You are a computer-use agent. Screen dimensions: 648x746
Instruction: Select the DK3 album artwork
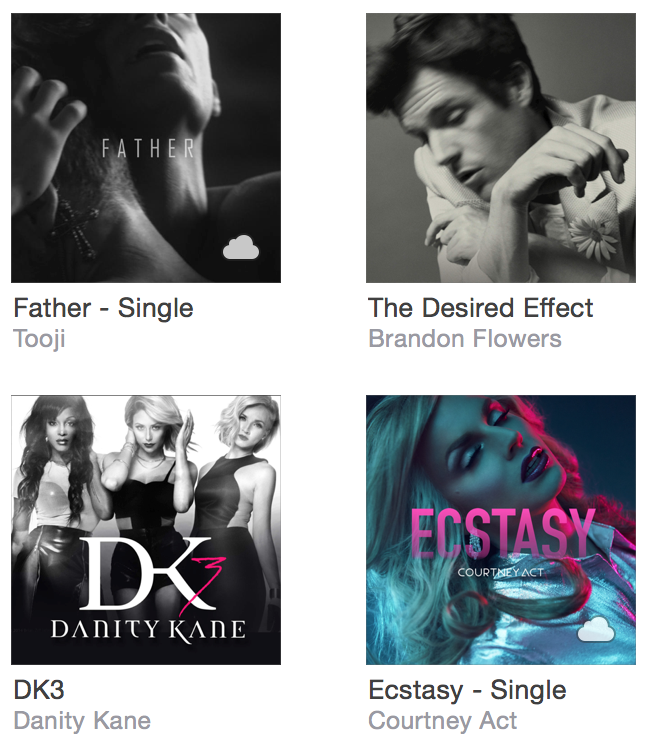coord(146,530)
